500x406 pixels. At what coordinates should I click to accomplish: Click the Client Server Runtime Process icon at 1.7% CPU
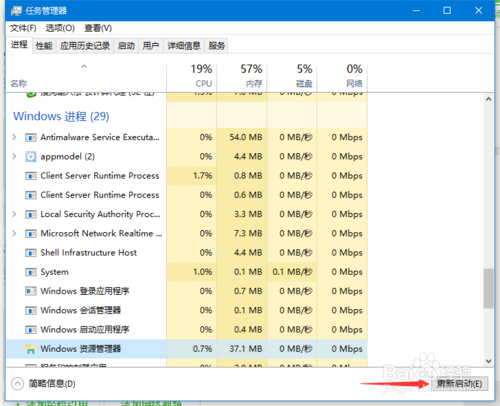point(31,176)
